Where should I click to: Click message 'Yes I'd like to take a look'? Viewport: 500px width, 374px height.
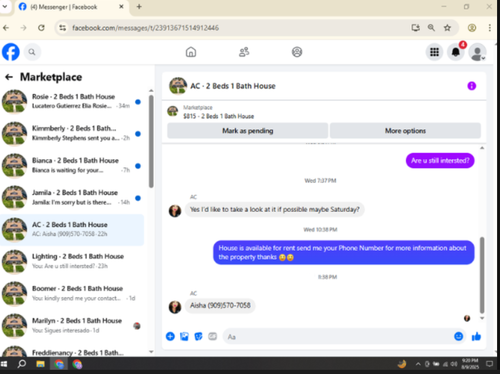pyautogui.click(x=275, y=209)
